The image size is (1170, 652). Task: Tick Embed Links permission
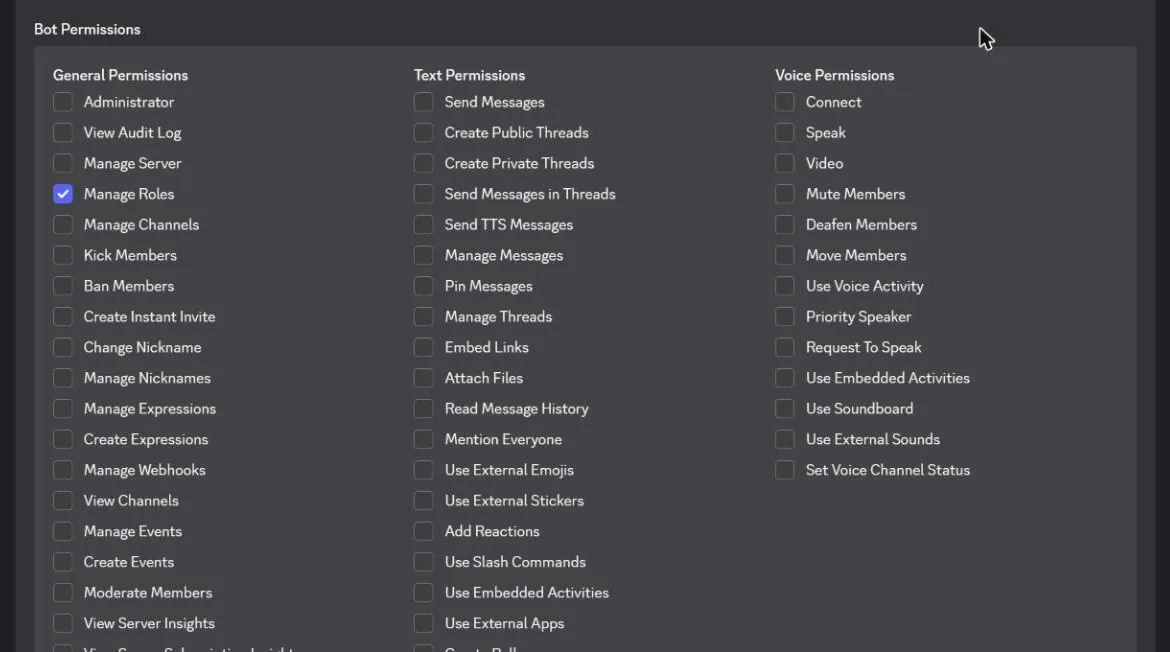pos(423,347)
